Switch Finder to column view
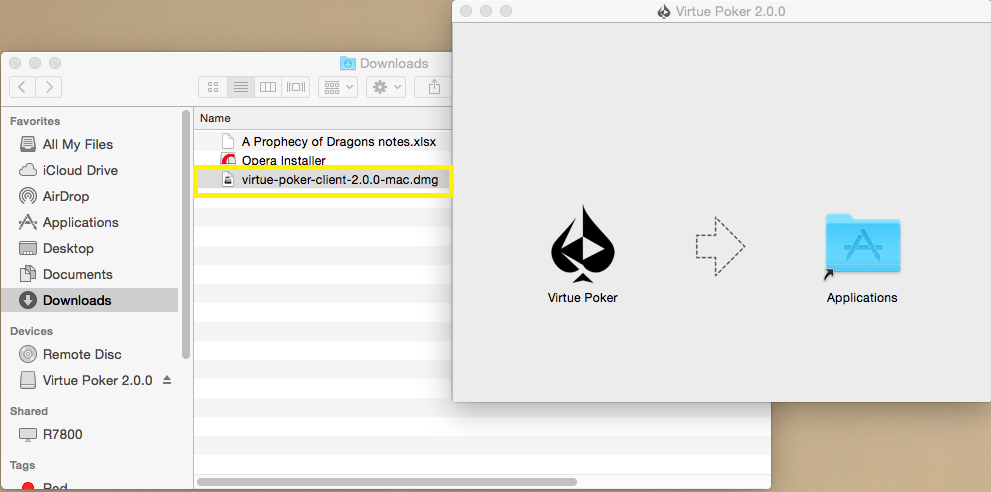The image size is (991, 492). tap(268, 87)
